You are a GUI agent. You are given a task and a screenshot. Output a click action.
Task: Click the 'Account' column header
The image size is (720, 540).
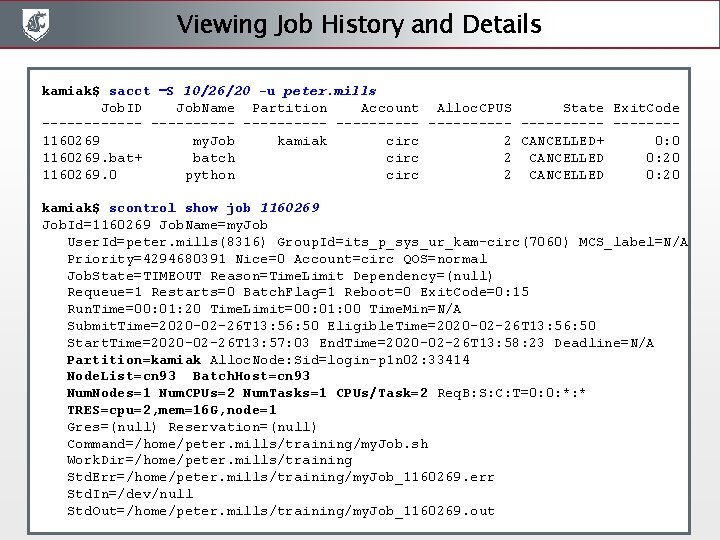pyautogui.click(x=389, y=108)
